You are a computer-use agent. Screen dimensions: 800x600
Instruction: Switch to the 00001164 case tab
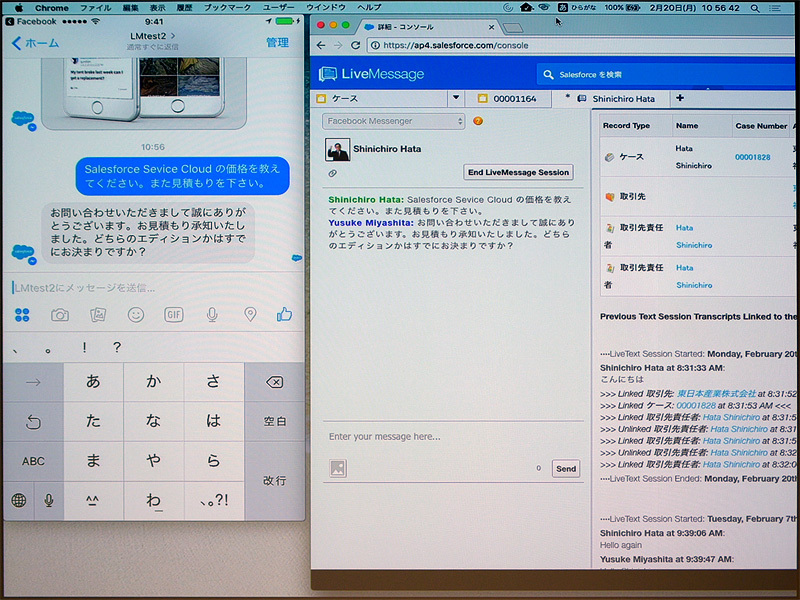(x=508, y=98)
